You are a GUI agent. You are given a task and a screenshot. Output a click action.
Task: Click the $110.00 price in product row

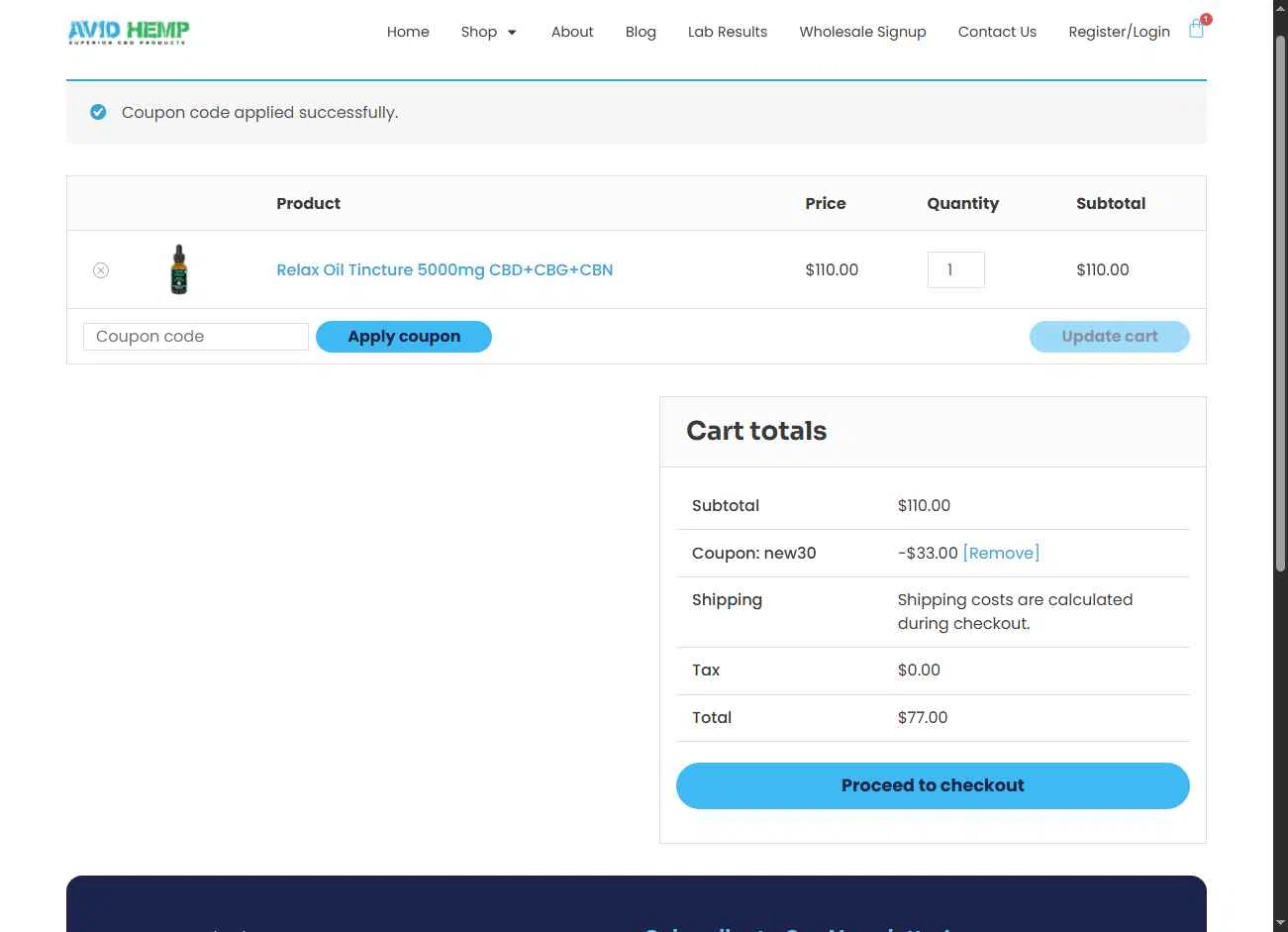point(832,269)
